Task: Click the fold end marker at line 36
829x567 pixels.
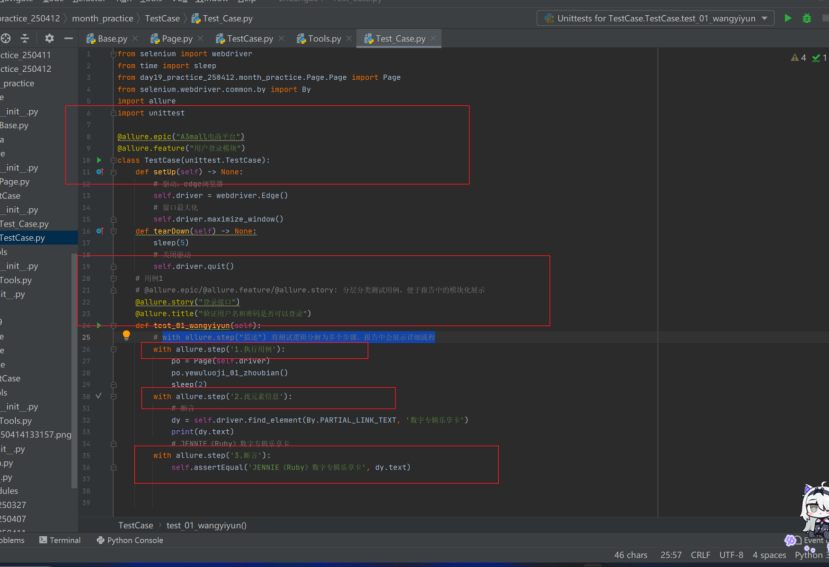Action: (x=113, y=467)
